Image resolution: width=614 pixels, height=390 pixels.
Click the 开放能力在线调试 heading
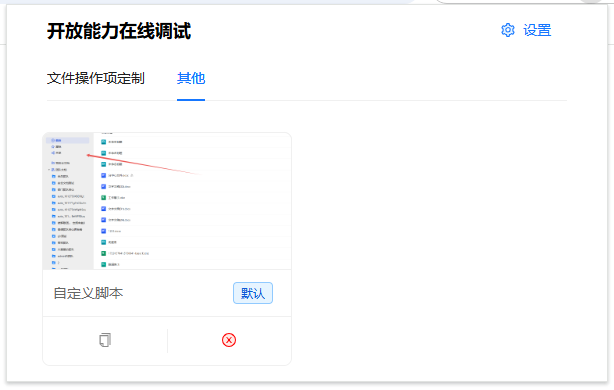119,31
